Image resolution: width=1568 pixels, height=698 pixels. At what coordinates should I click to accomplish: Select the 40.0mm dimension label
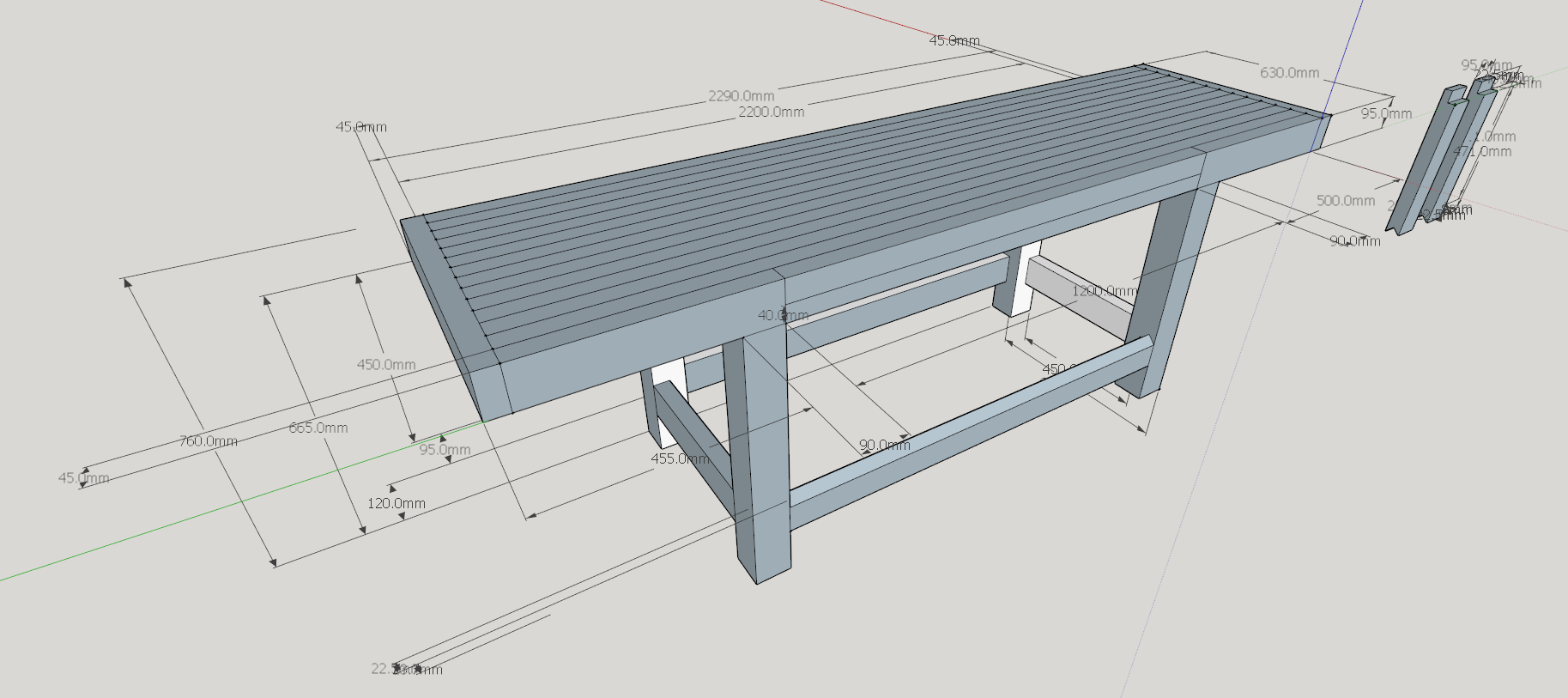(783, 315)
